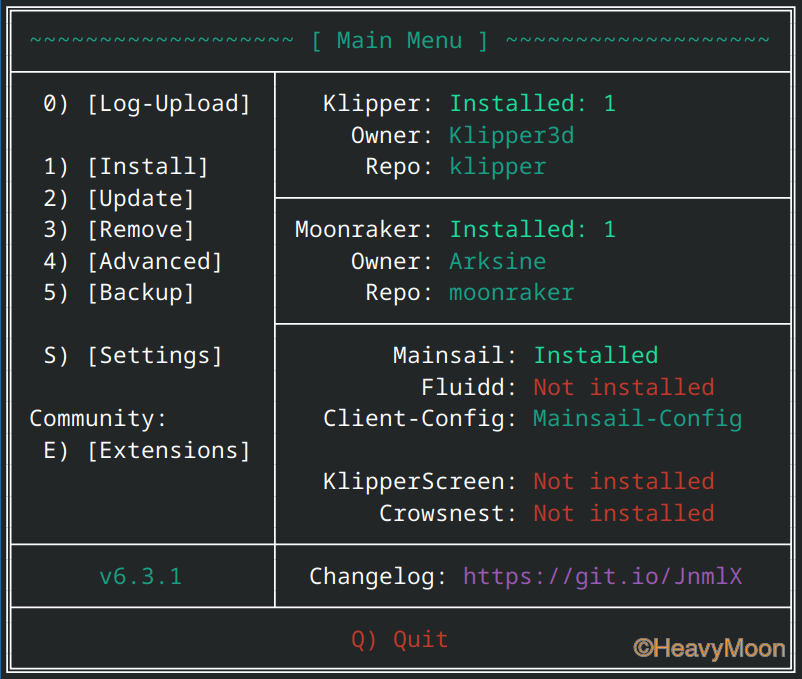802x679 pixels.
Task: Select the Backup menu option
Action: 119,292
